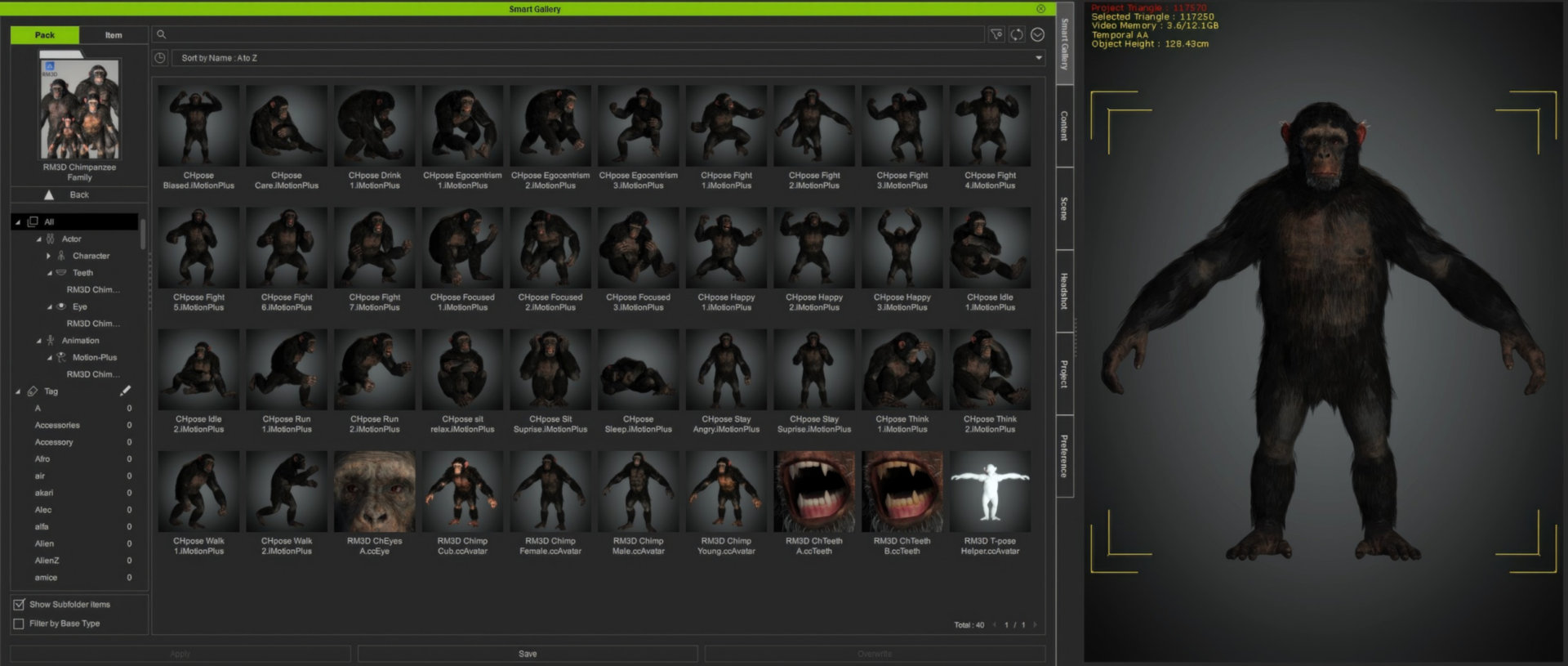Select RM3D Chim item under Eye

pyautogui.click(x=93, y=324)
